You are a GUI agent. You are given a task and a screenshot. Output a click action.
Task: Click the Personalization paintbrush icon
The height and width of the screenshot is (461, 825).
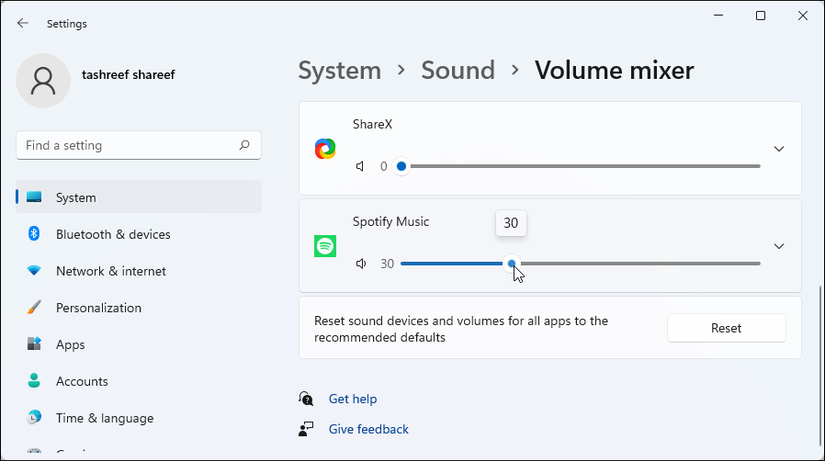(34, 307)
